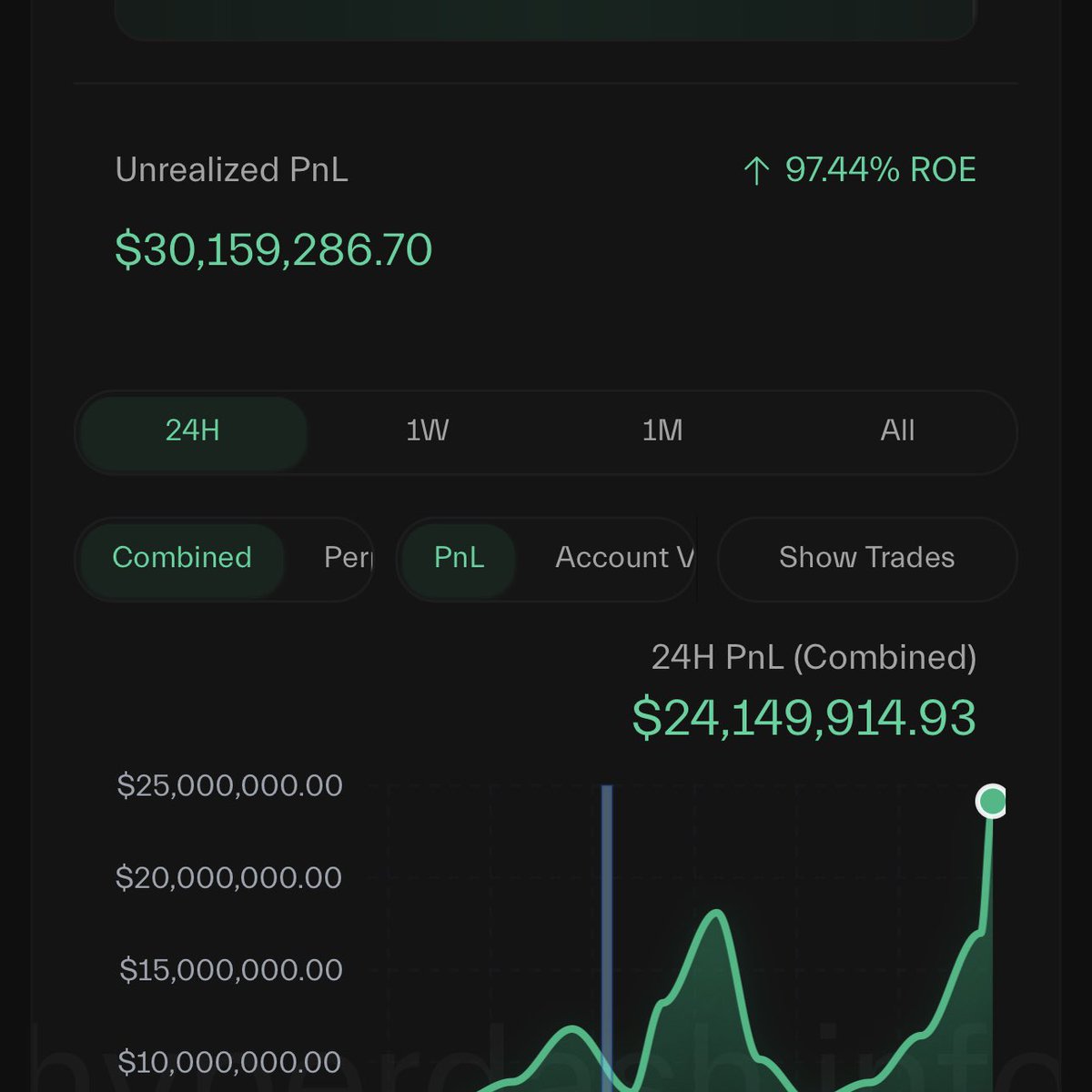Viewport: 1092px width, 1092px height.
Task: Keep Combined mode enabled
Action: coord(181,558)
